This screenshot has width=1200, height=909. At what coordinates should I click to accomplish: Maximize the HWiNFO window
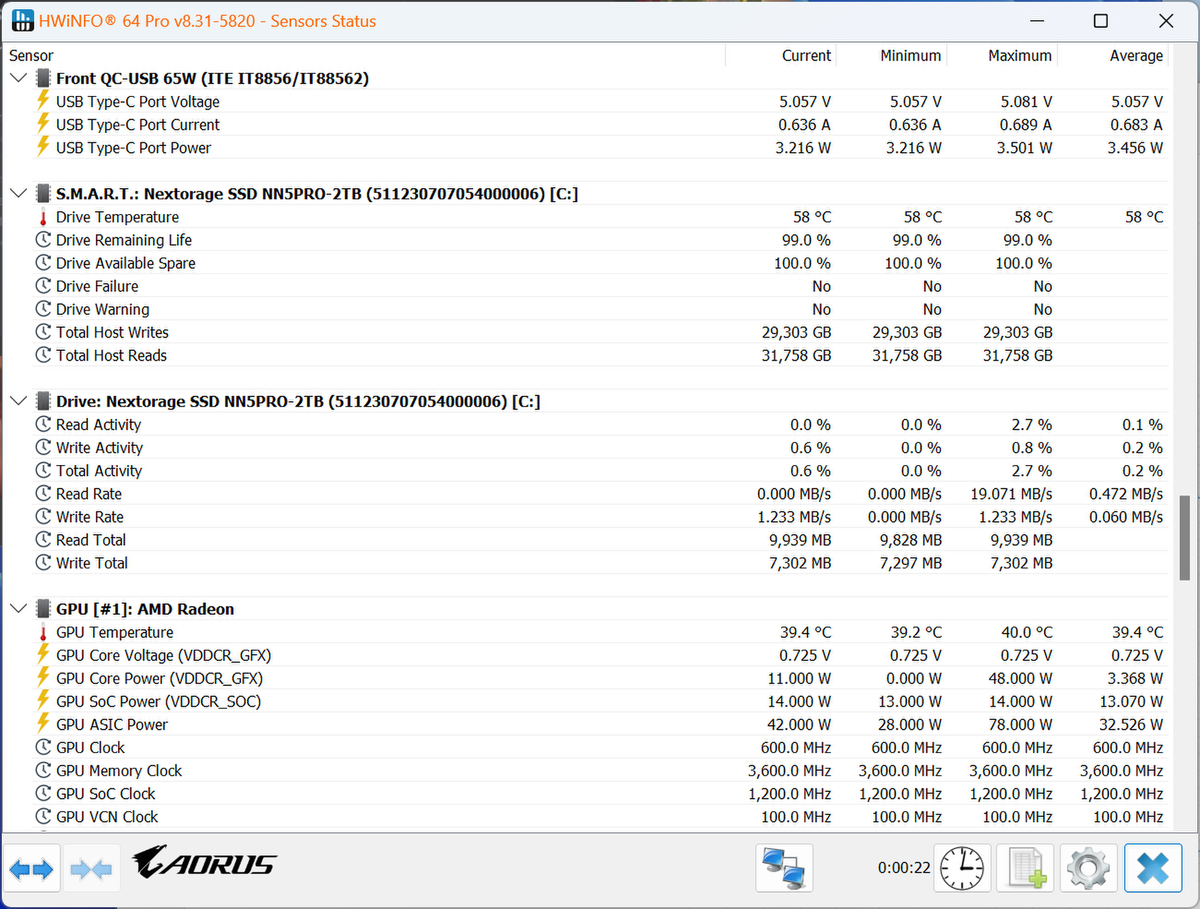tap(1100, 21)
